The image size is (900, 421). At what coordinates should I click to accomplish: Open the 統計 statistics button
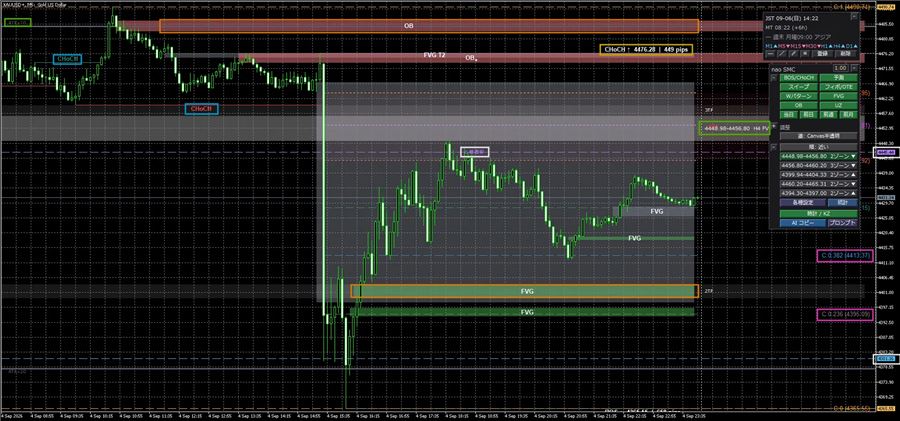click(843, 202)
